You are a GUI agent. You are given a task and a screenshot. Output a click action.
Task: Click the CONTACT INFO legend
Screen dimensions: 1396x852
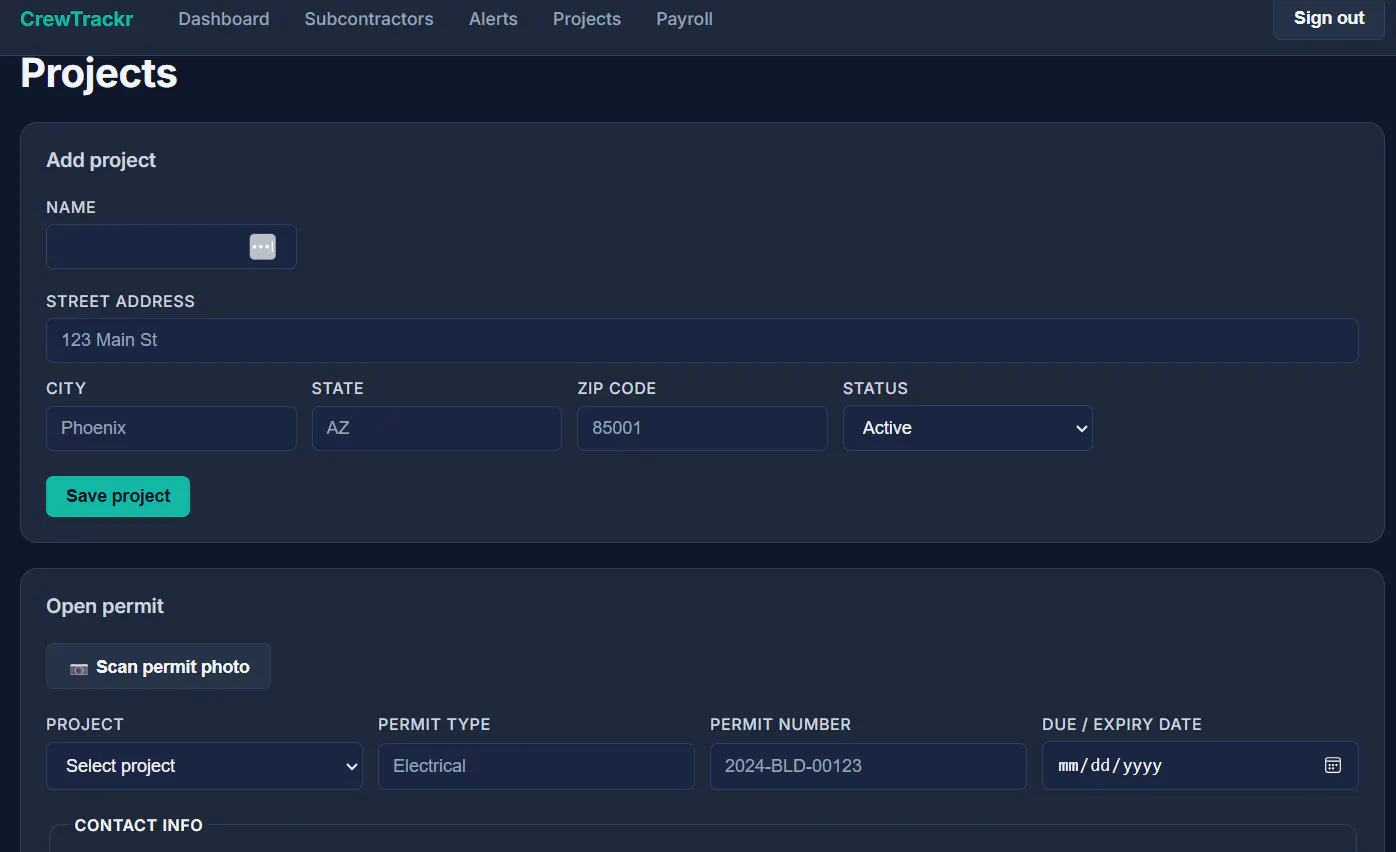click(138, 825)
